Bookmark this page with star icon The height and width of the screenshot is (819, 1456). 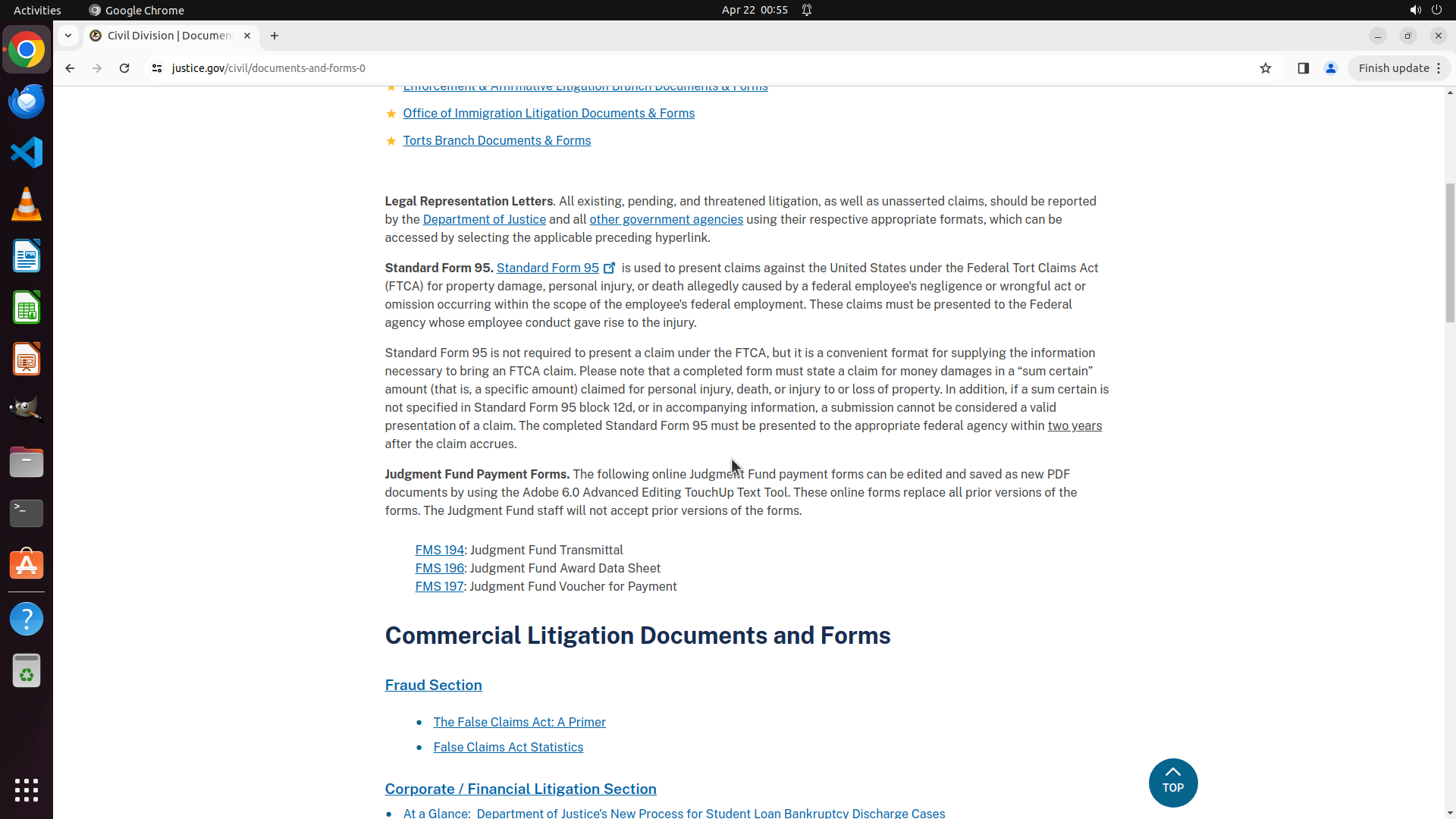tap(1265, 68)
